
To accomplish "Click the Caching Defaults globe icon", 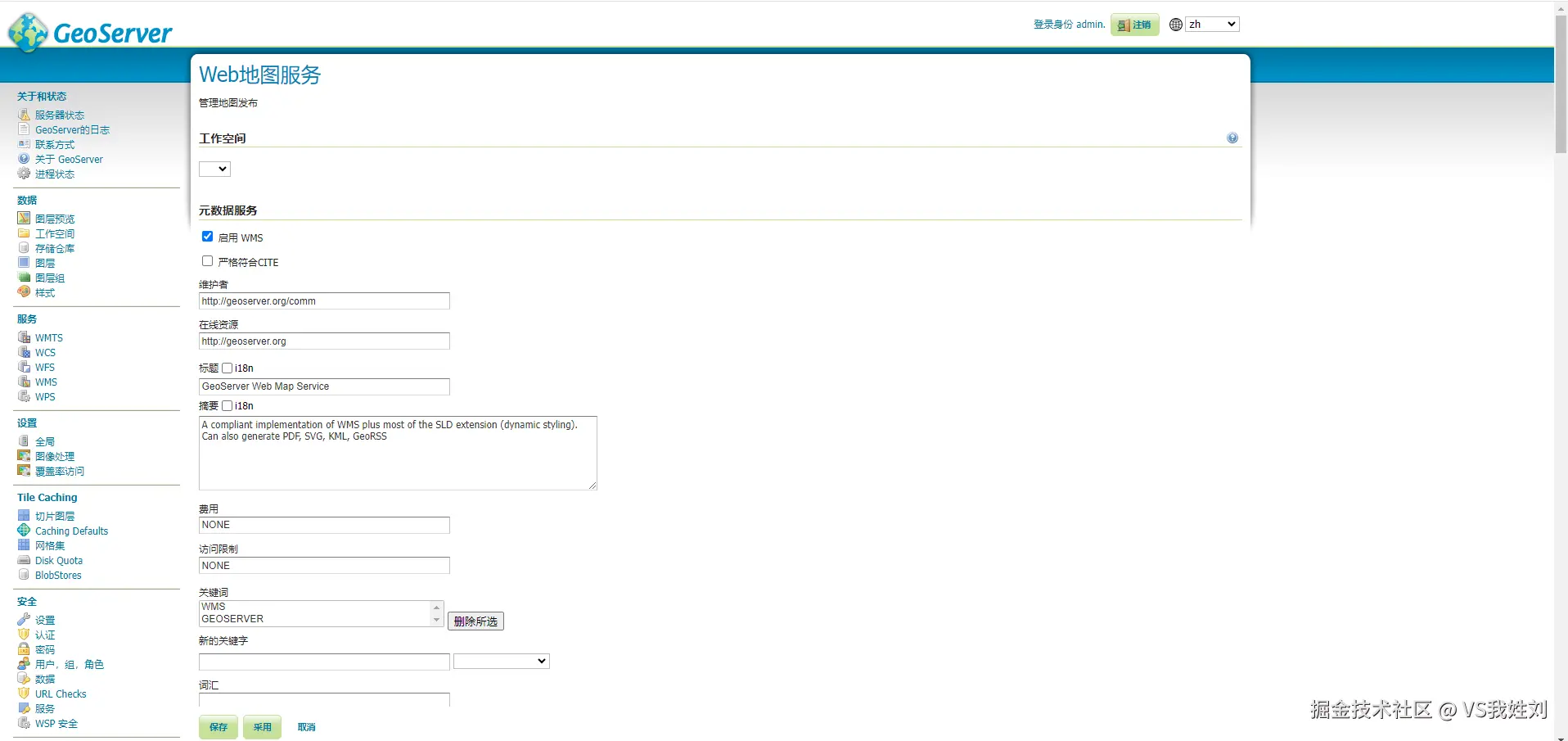I will (x=24, y=531).
